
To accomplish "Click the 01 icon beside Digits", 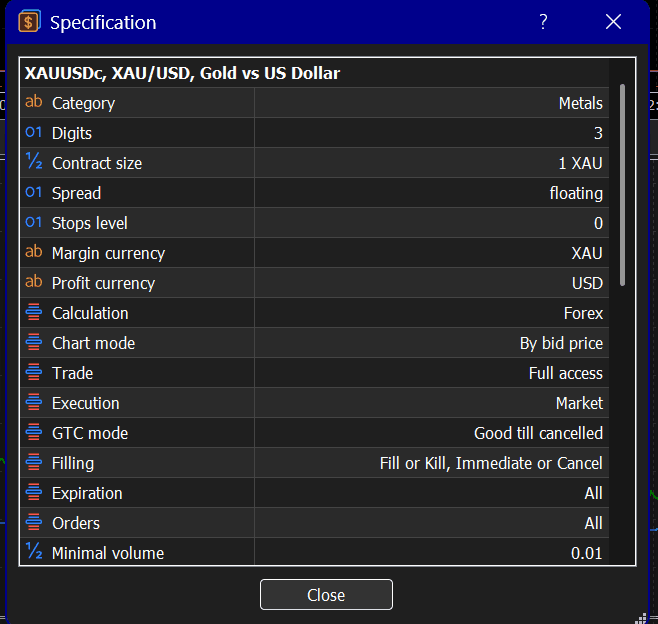I will (34, 132).
